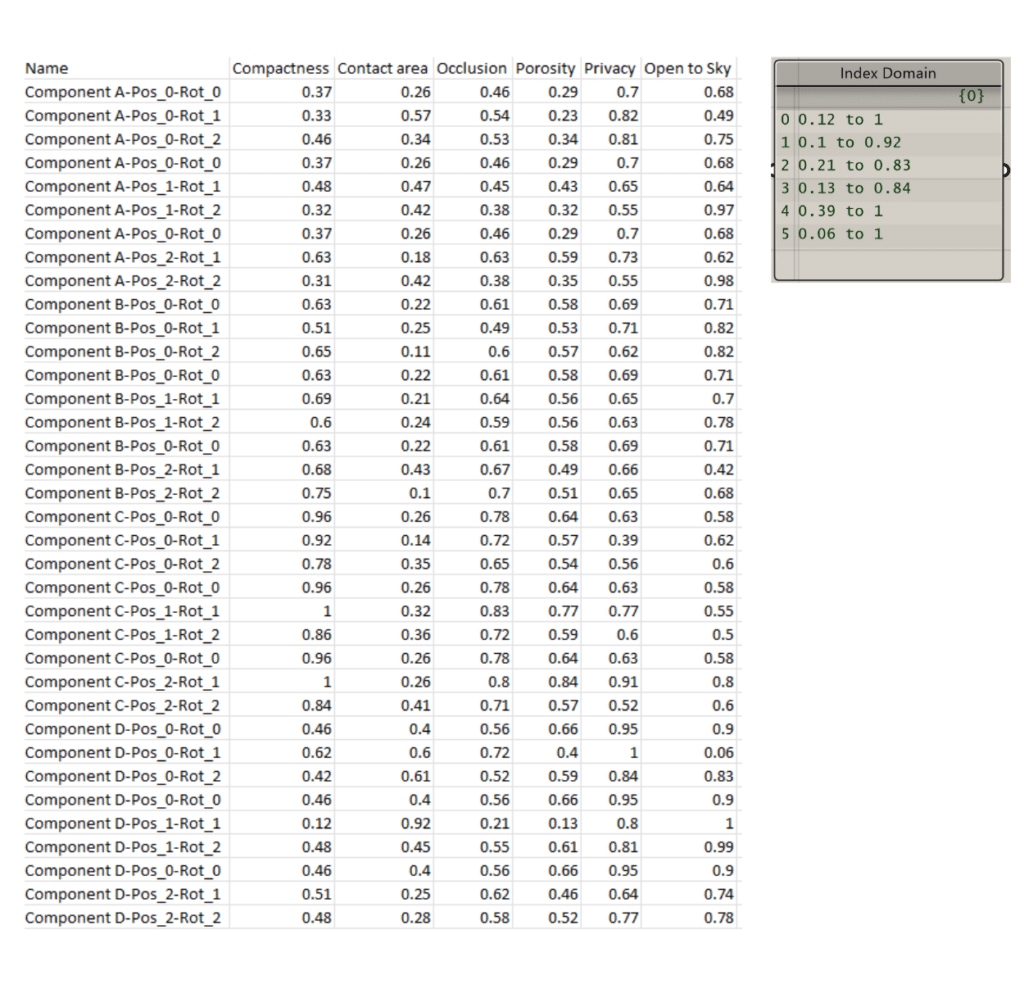This screenshot has width=1024, height=989.
Task: Select the Component A-Pos_0-Rot_1 name cell
Action: click(x=123, y=116)
